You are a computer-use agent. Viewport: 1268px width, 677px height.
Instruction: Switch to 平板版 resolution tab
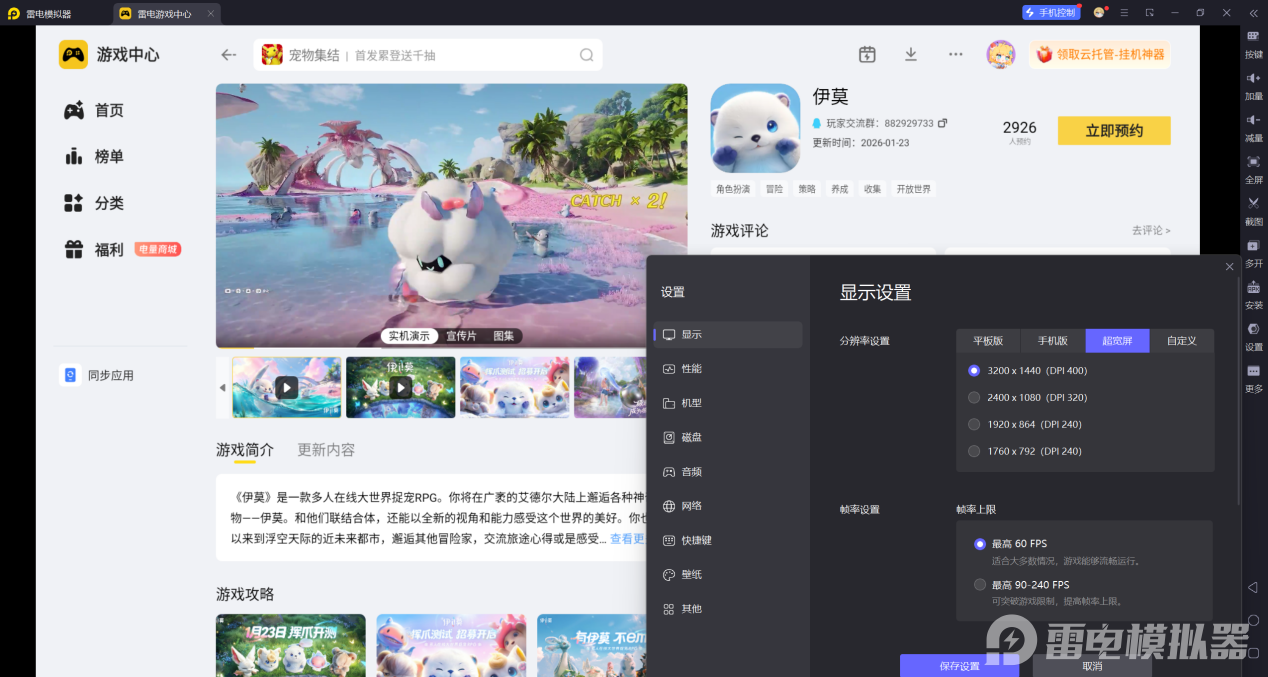click(988, 341)
